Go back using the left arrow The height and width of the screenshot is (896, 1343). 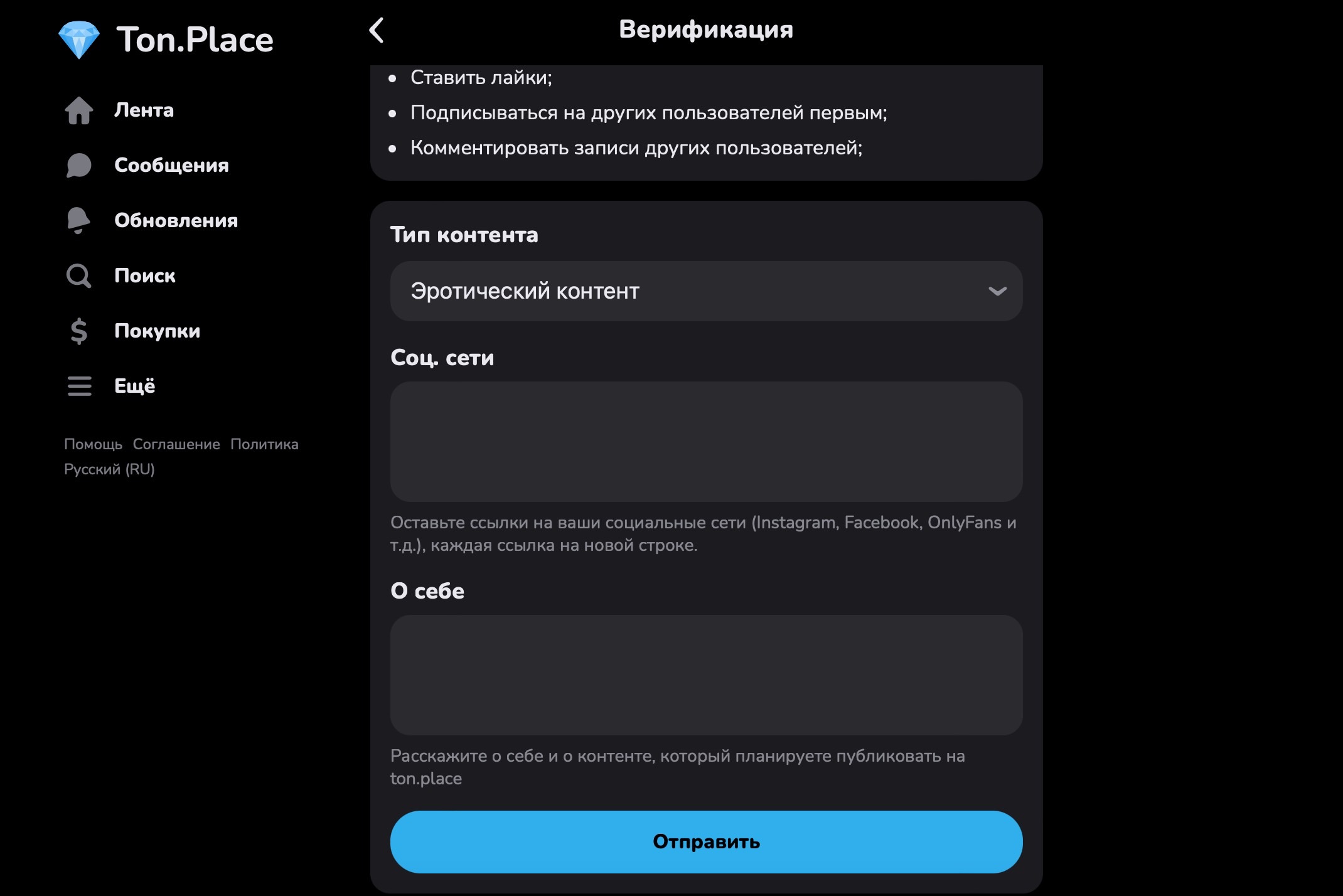377,30
